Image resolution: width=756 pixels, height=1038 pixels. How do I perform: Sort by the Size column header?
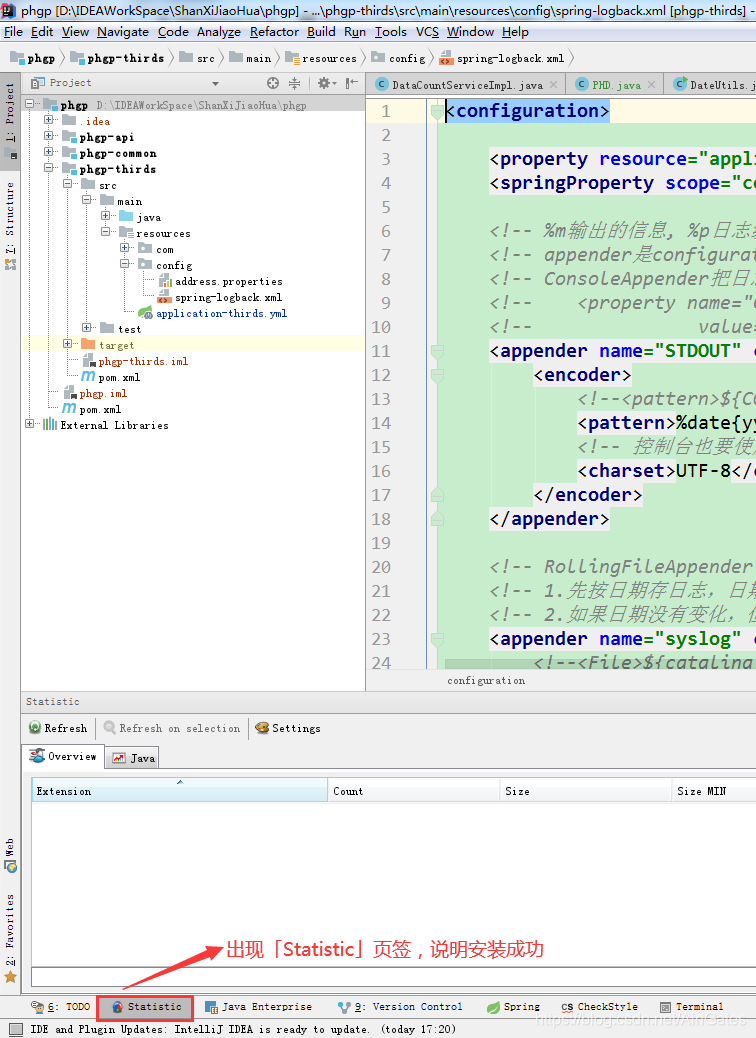tap(585, 791)
